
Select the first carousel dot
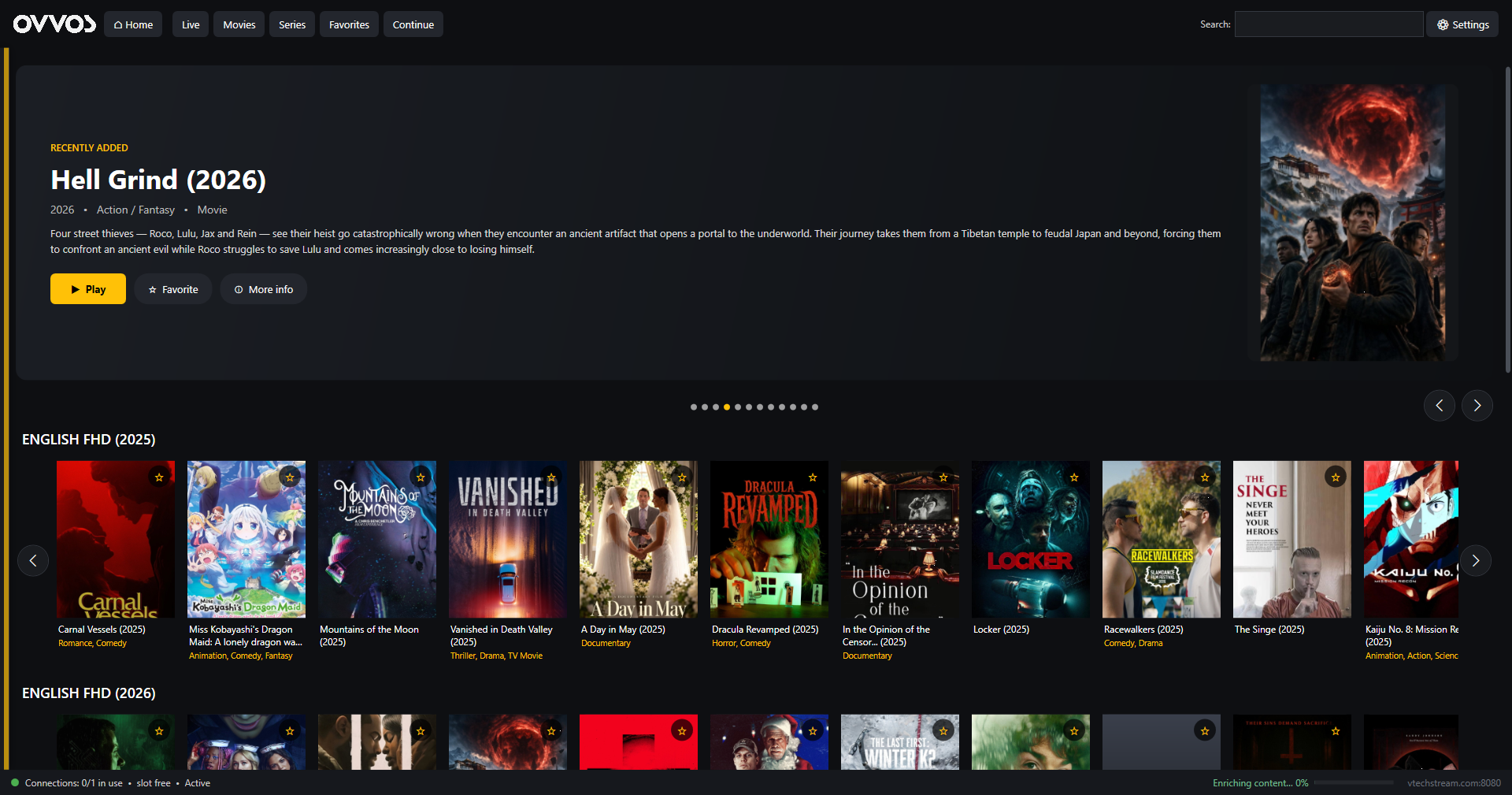click(x=694, y=407)
